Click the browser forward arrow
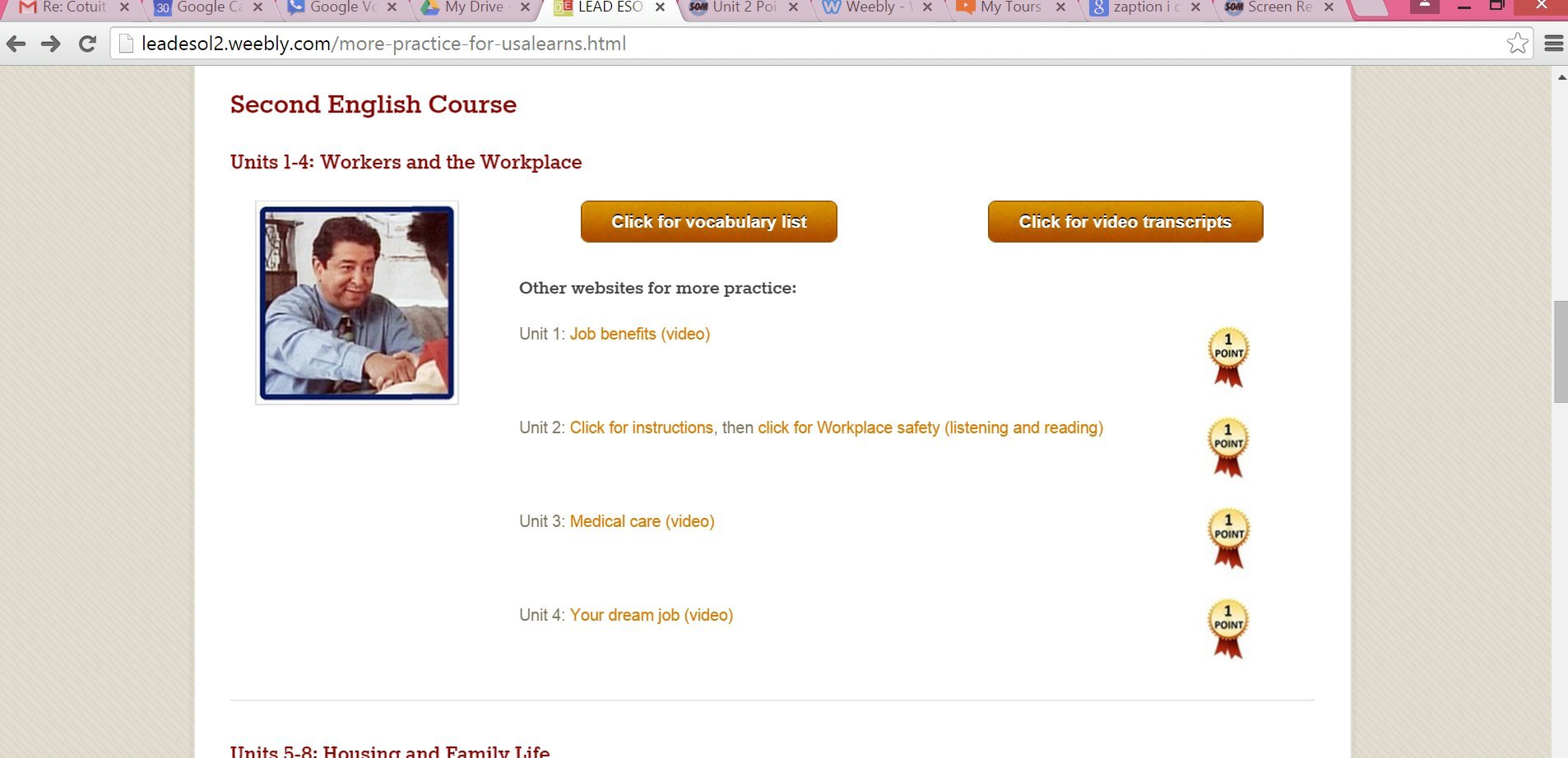 51,44
